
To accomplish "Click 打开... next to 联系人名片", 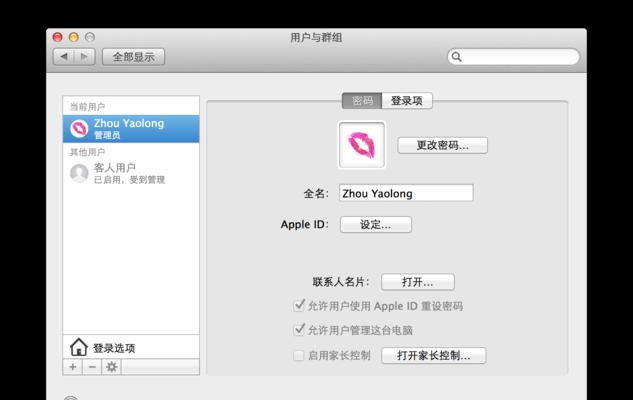I will click(x=418, y=282).
